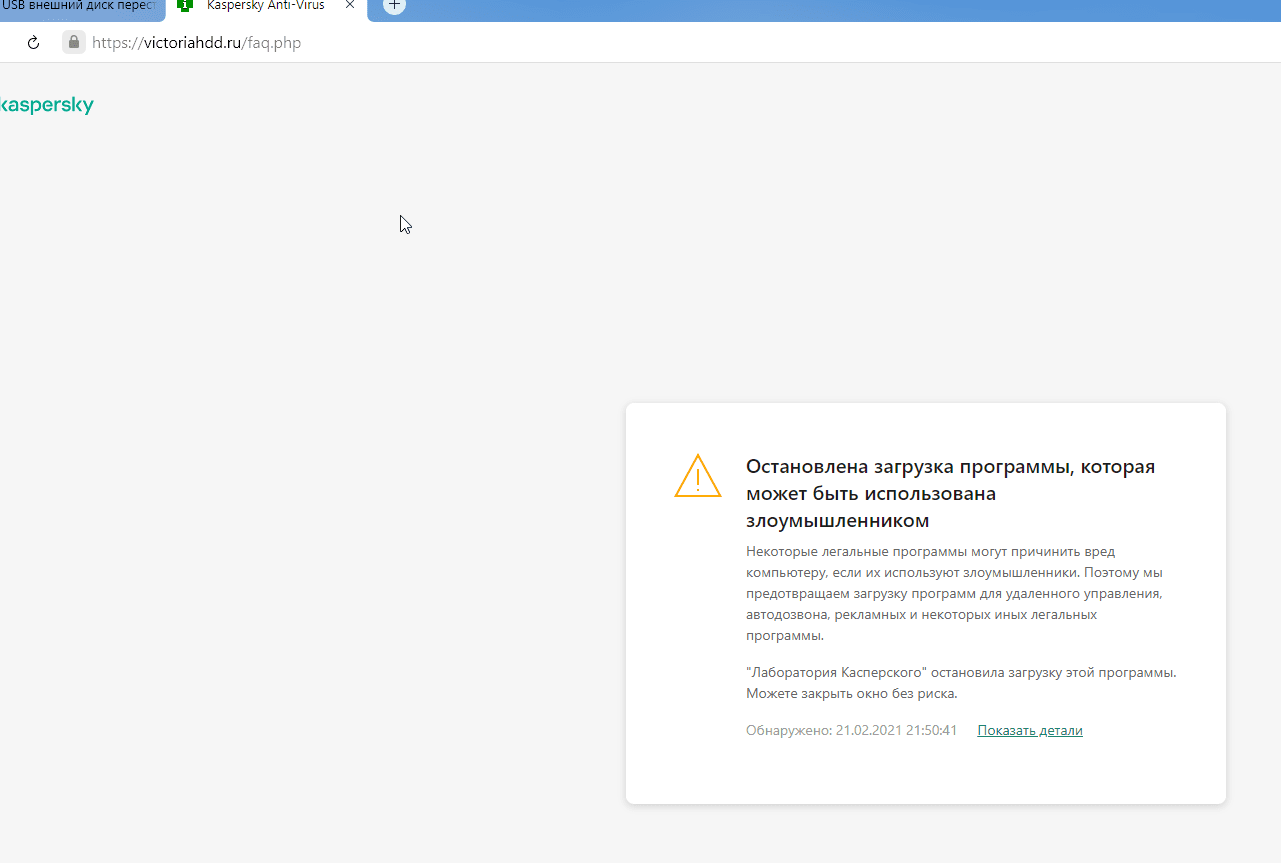Click the 'Можете закрыть окно без риска' text

pyautogui.click(x=851, y=693)
